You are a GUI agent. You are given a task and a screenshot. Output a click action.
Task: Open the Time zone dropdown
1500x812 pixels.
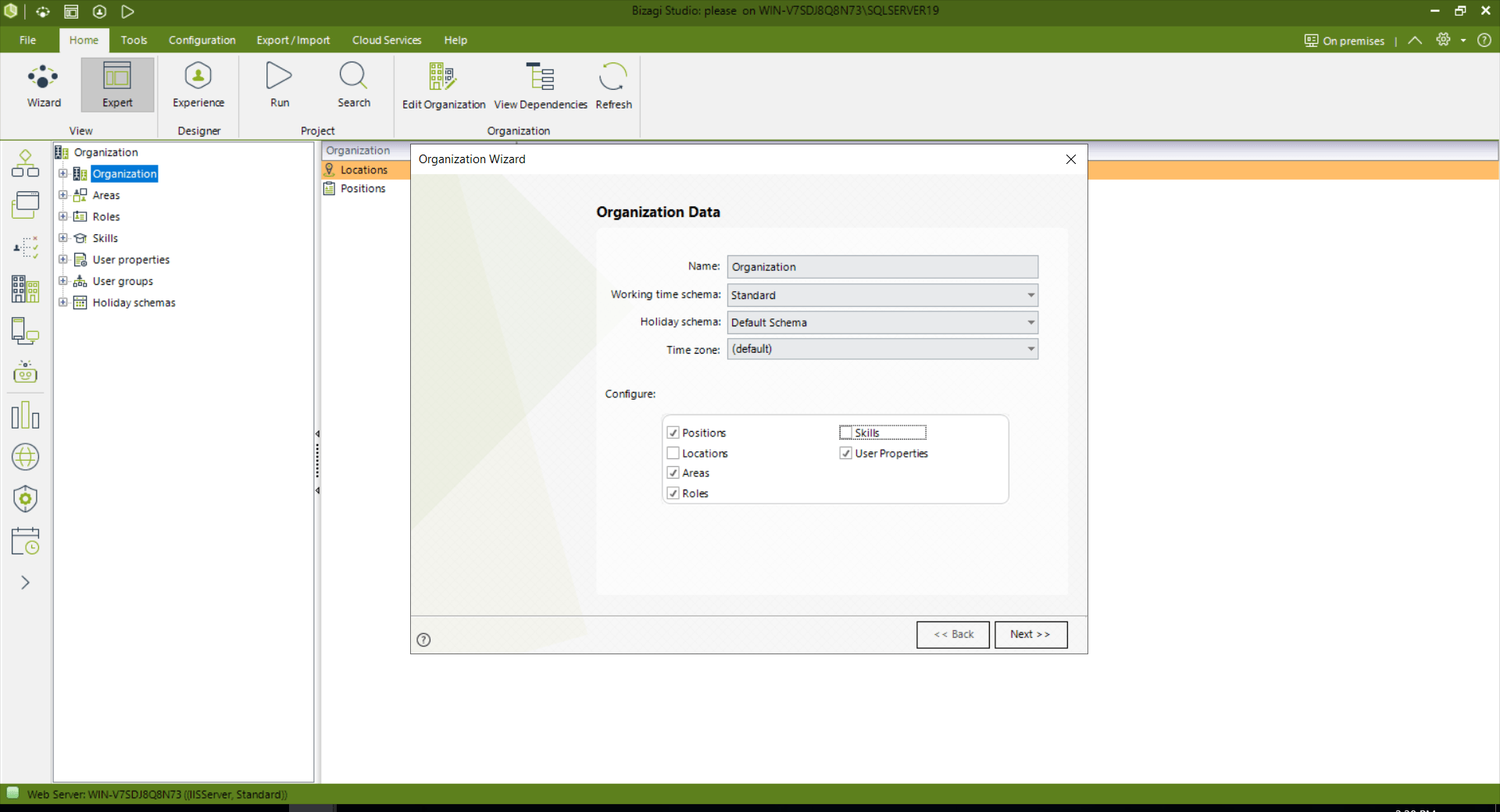click(x=882, y=349)
